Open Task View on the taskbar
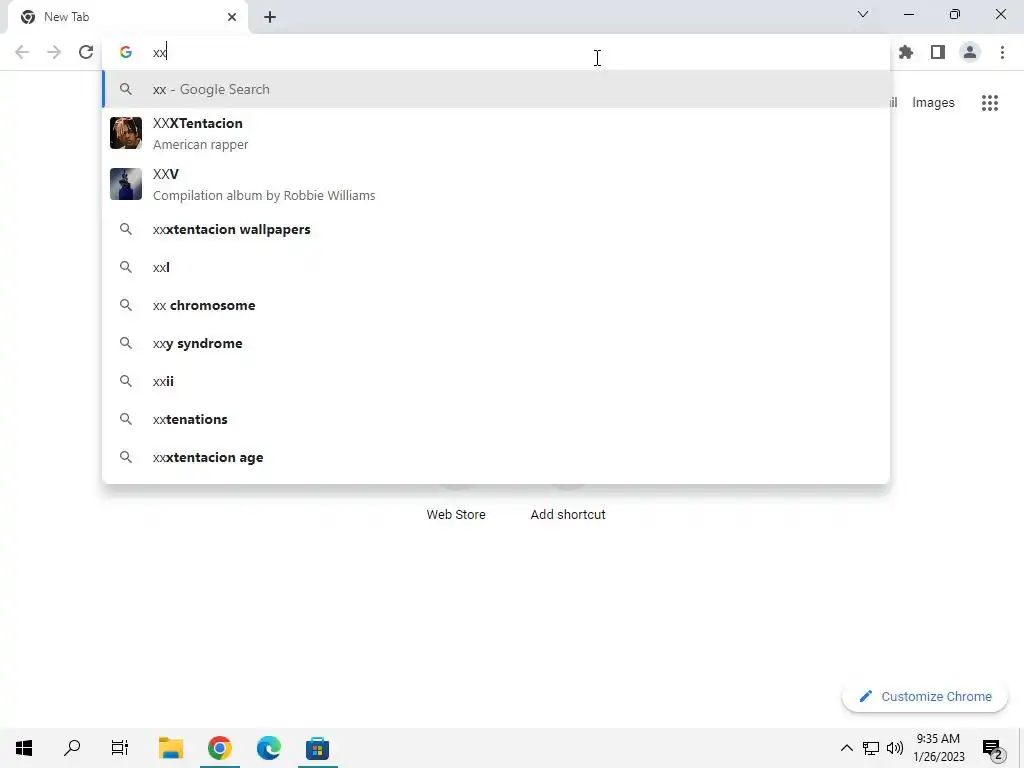 tap(120, 748)
